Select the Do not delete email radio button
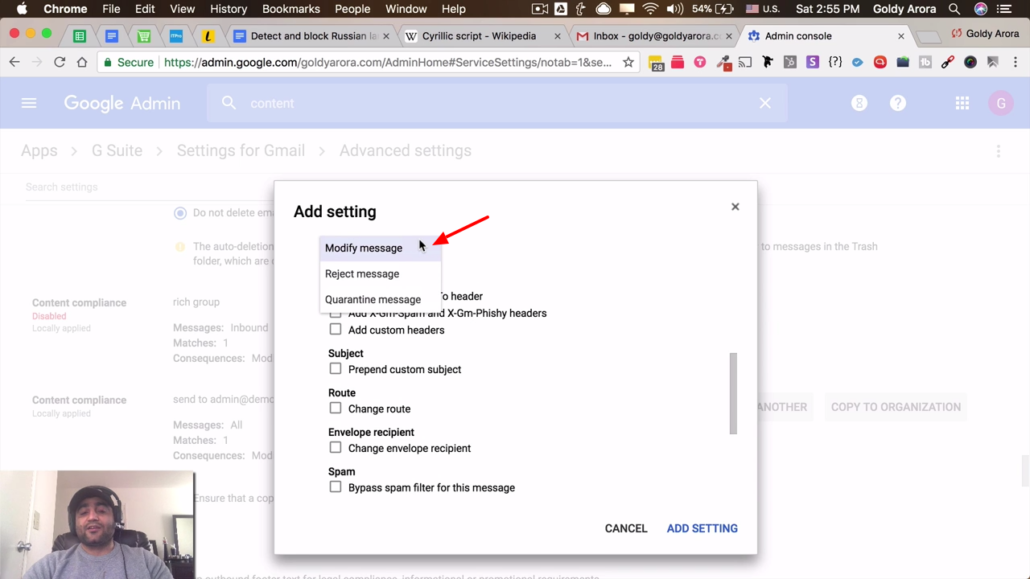This screenshot has height=579, width=1030. click(x=180, y=213)
